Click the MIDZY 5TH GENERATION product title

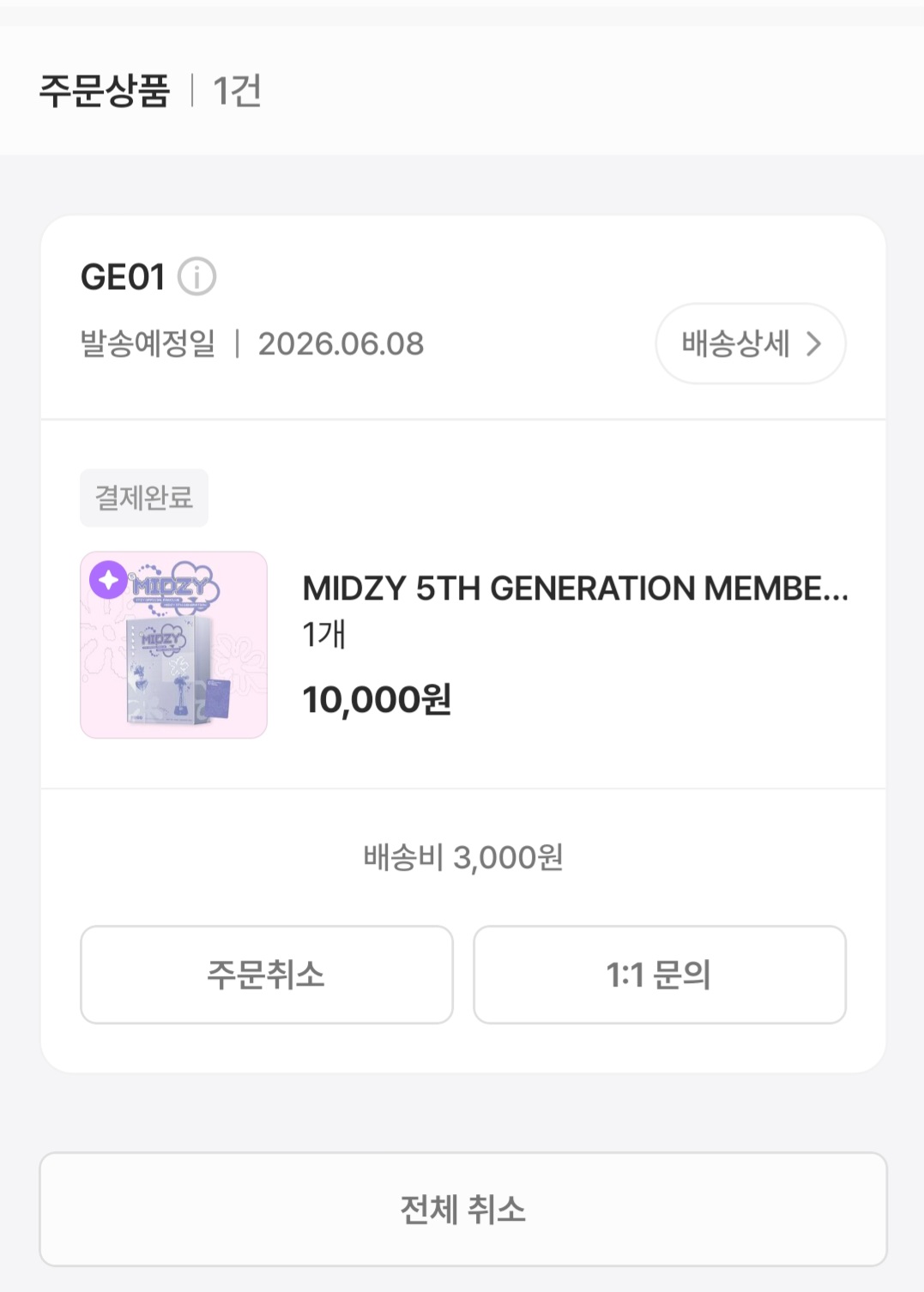tap(575, 589)
